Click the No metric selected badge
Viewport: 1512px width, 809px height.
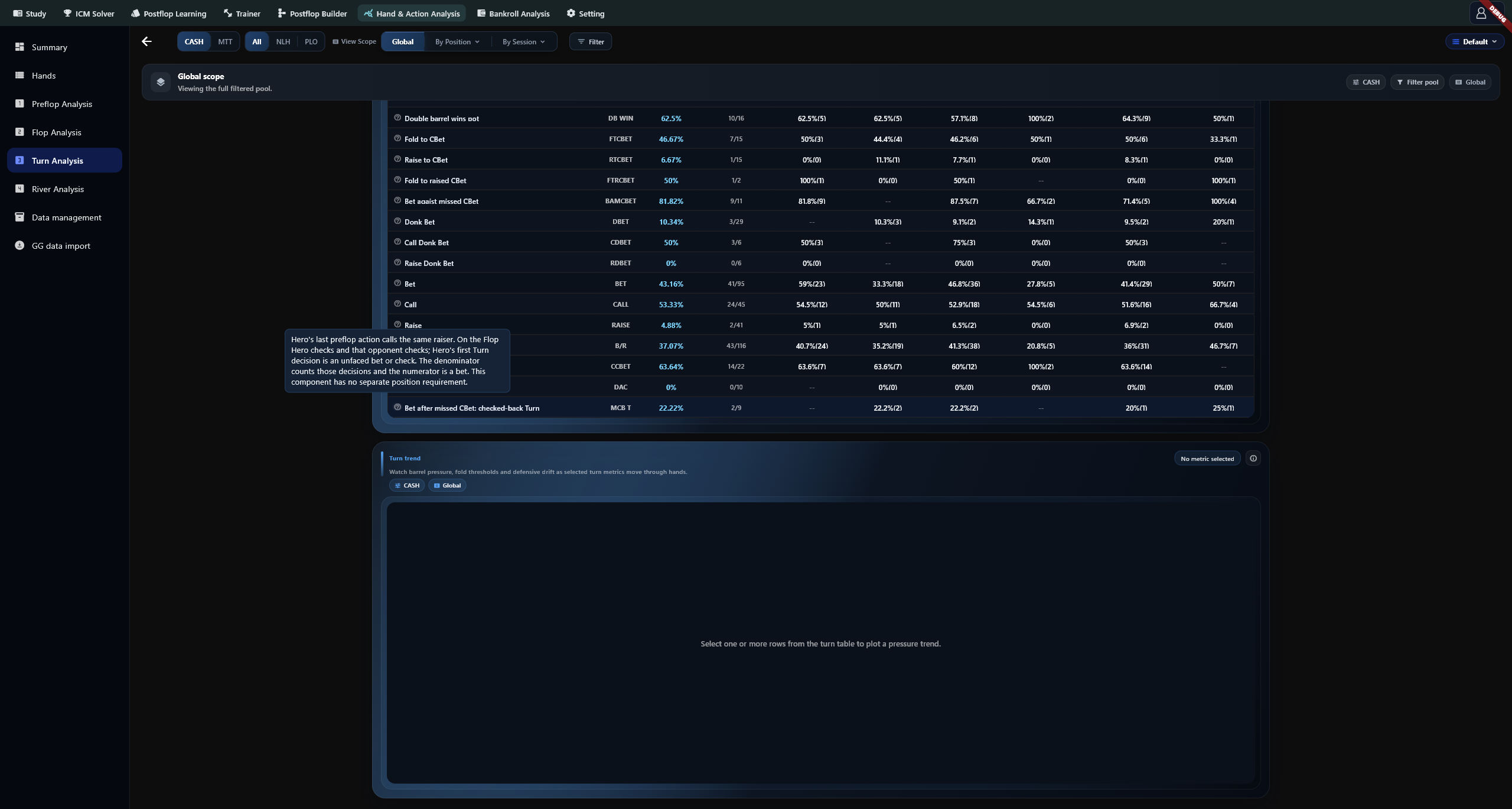point(1207,459)
